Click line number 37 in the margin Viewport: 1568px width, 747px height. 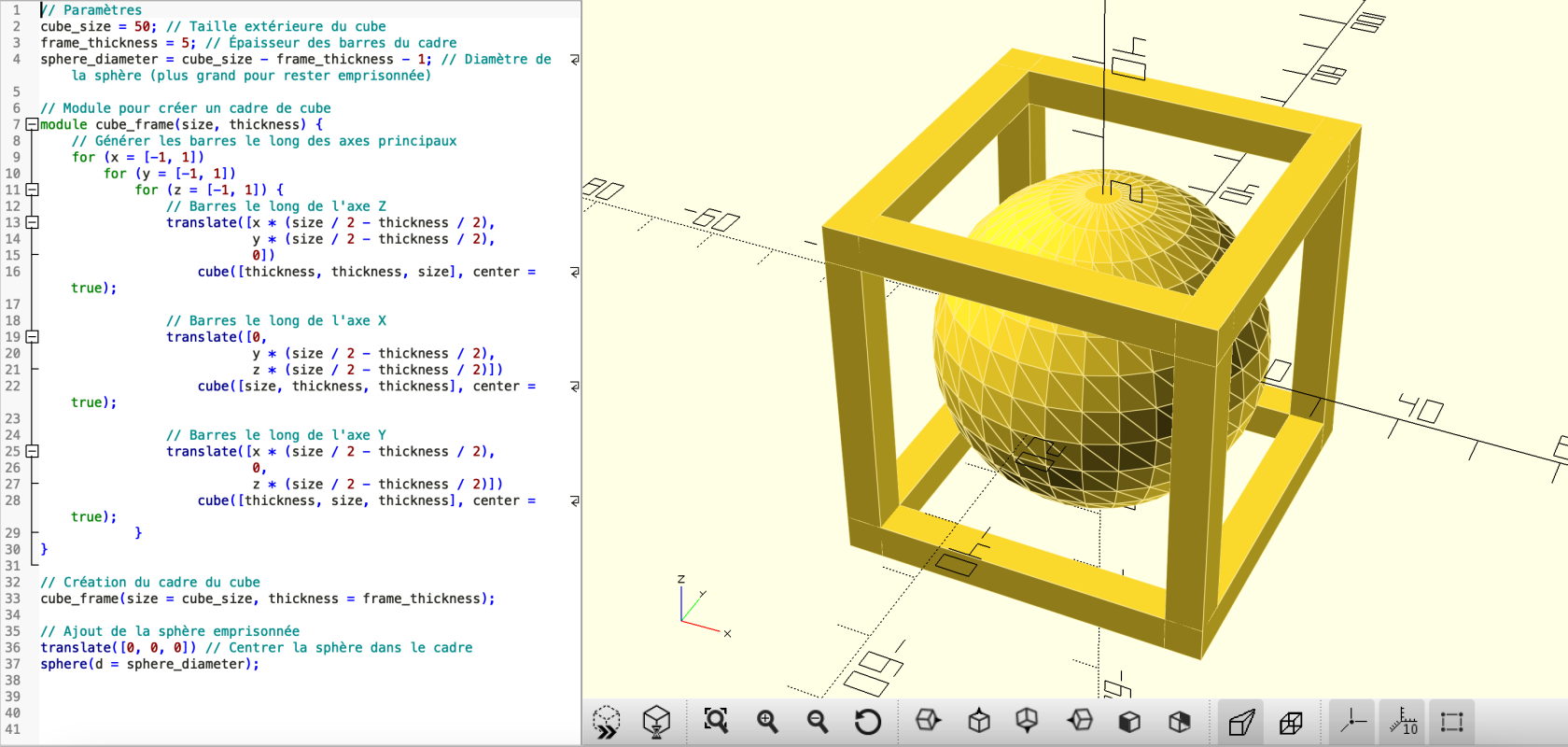[x=13, y=664]
